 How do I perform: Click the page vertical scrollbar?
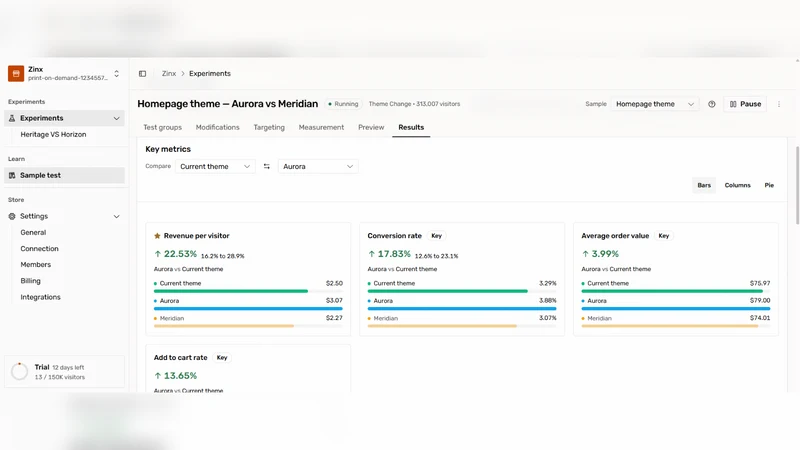(797, 185)
